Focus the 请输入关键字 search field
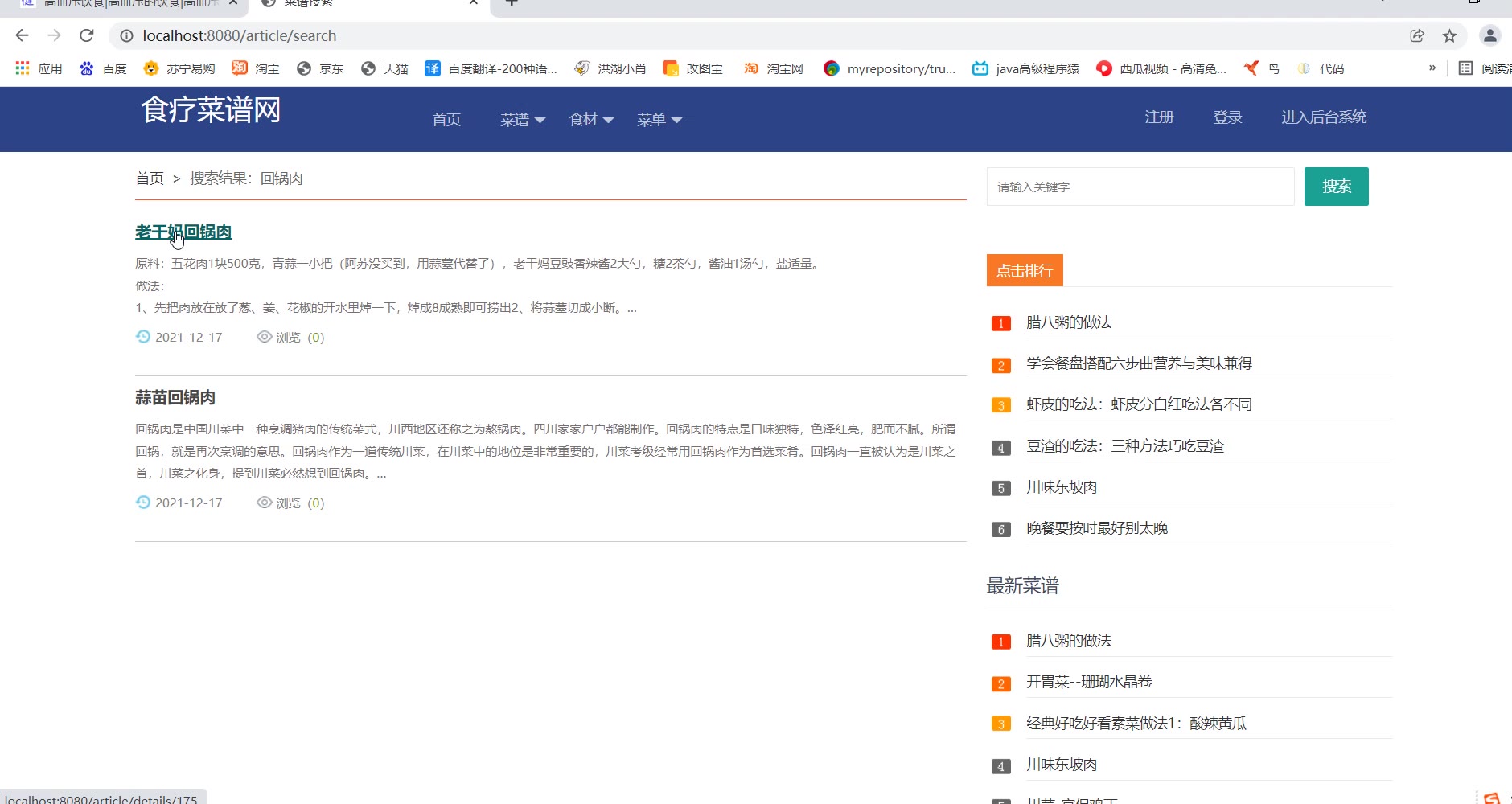This screenshot has height=804, width=1512. point(1140,187)
